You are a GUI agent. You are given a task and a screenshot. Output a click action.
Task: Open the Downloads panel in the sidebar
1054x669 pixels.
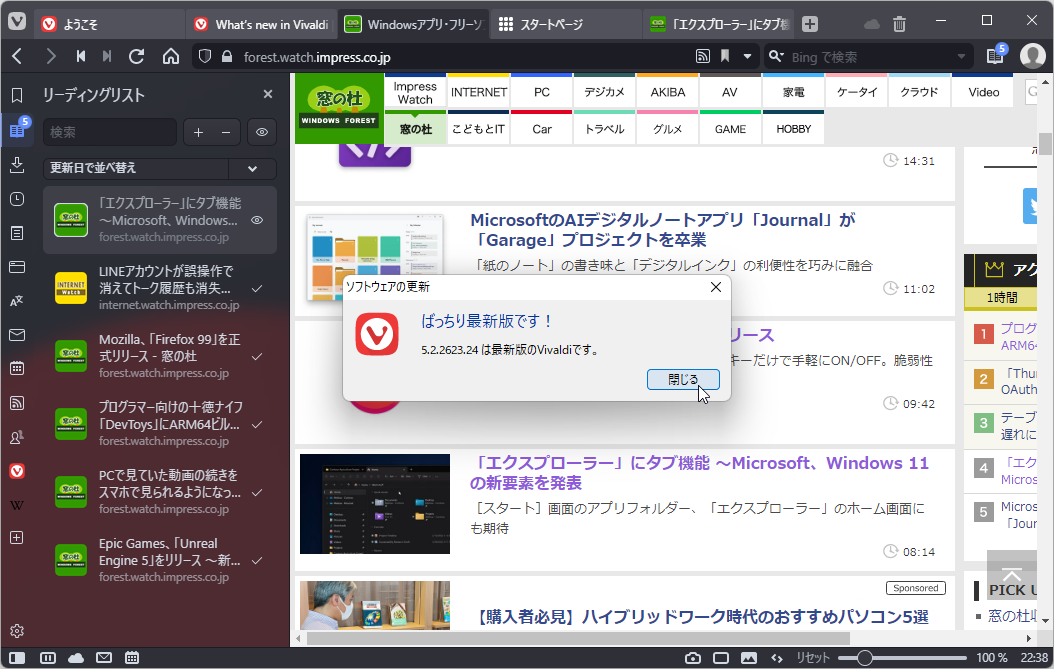click(x=15, y=163)
